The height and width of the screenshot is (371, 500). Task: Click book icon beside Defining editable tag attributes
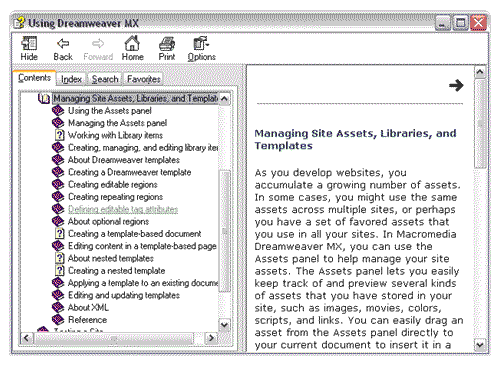[x=58, y=209]
